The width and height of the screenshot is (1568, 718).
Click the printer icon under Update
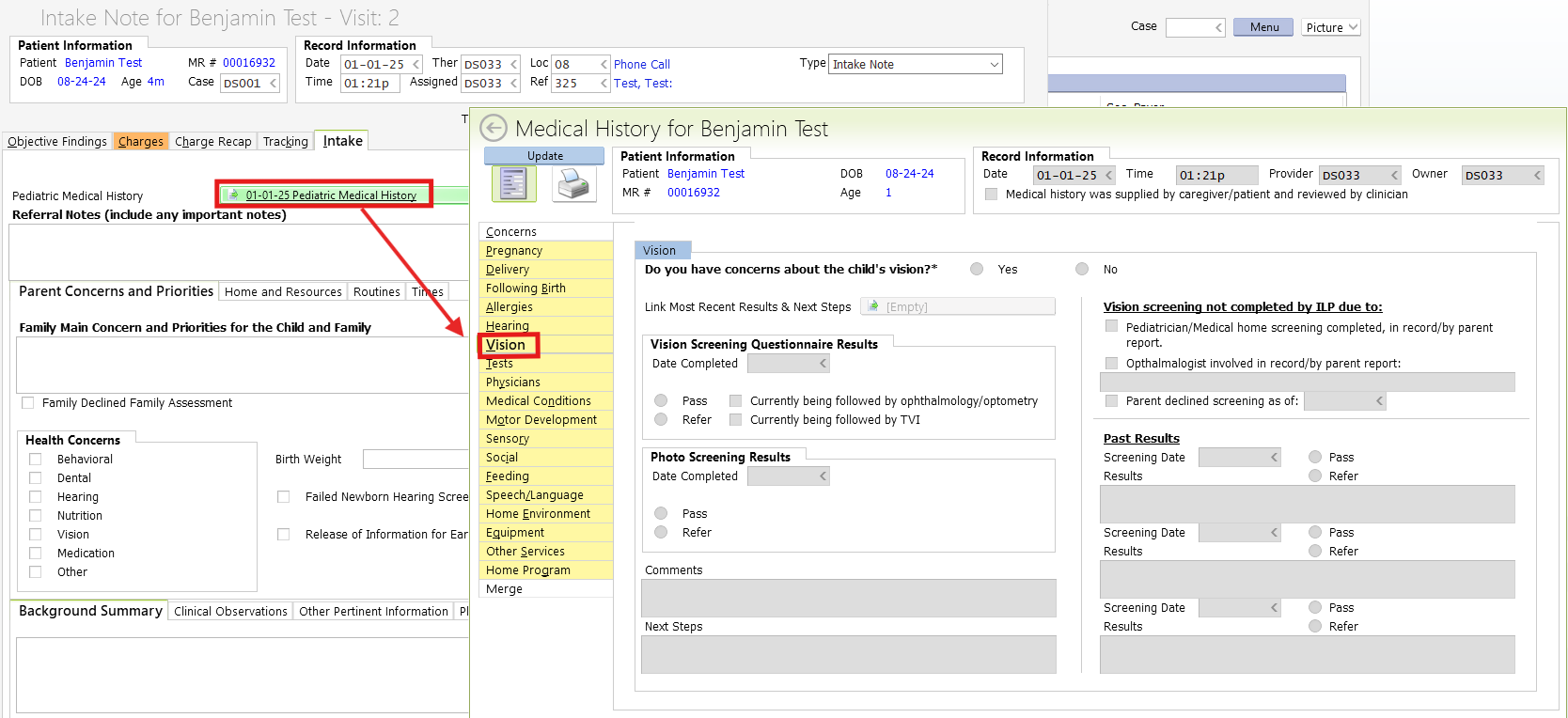click(x=572, y=184)
